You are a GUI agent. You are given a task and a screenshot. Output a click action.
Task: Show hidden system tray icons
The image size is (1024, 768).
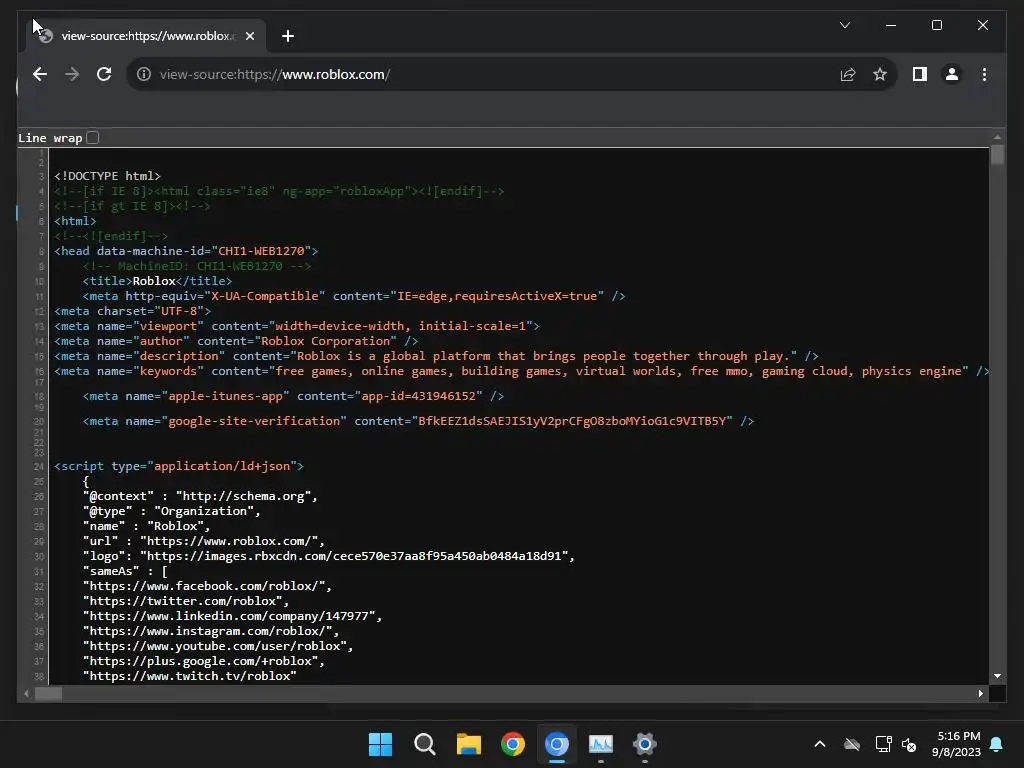(x=820, y=744)
